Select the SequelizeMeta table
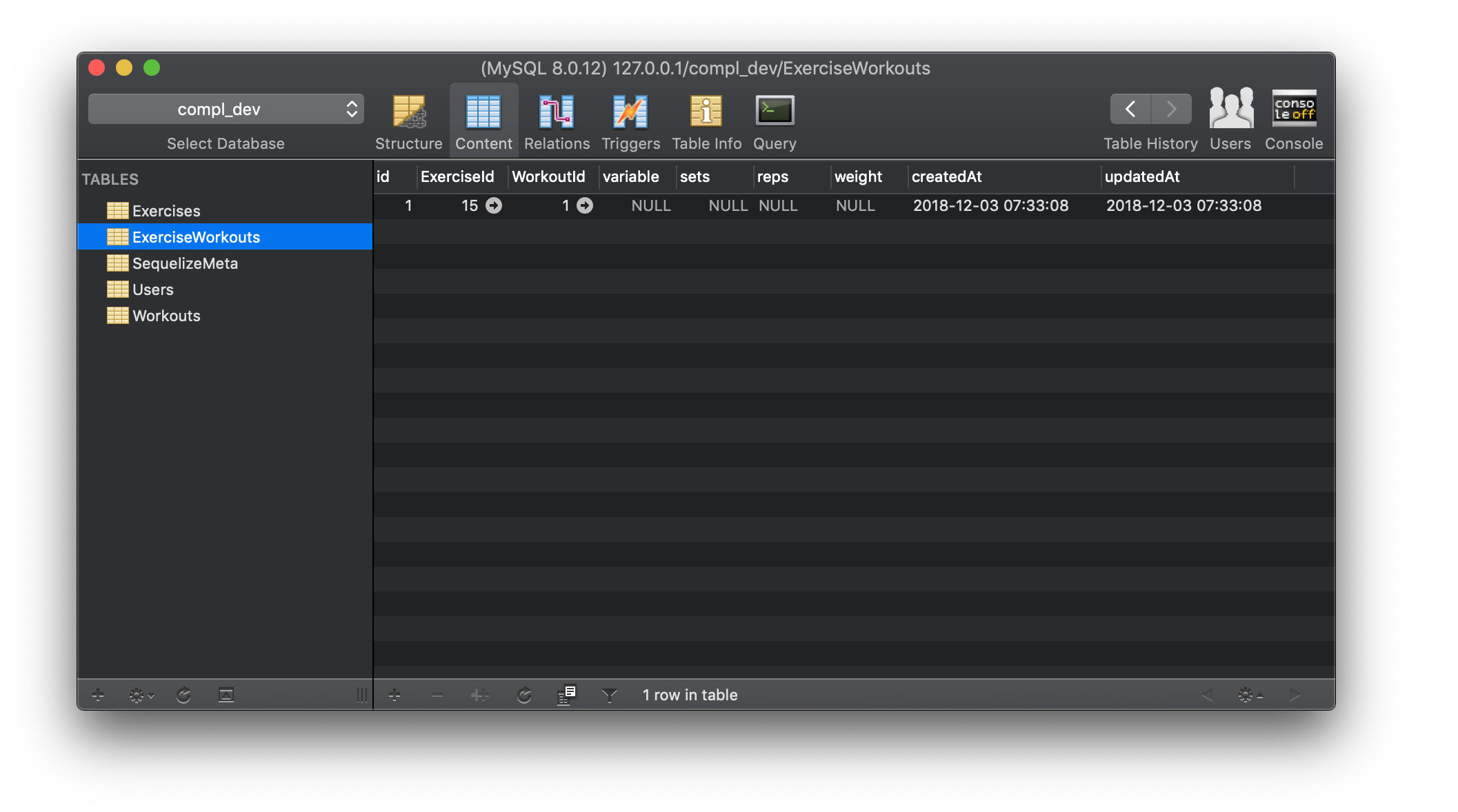This screenshot has width=1458, height=812. pos(226,263)
